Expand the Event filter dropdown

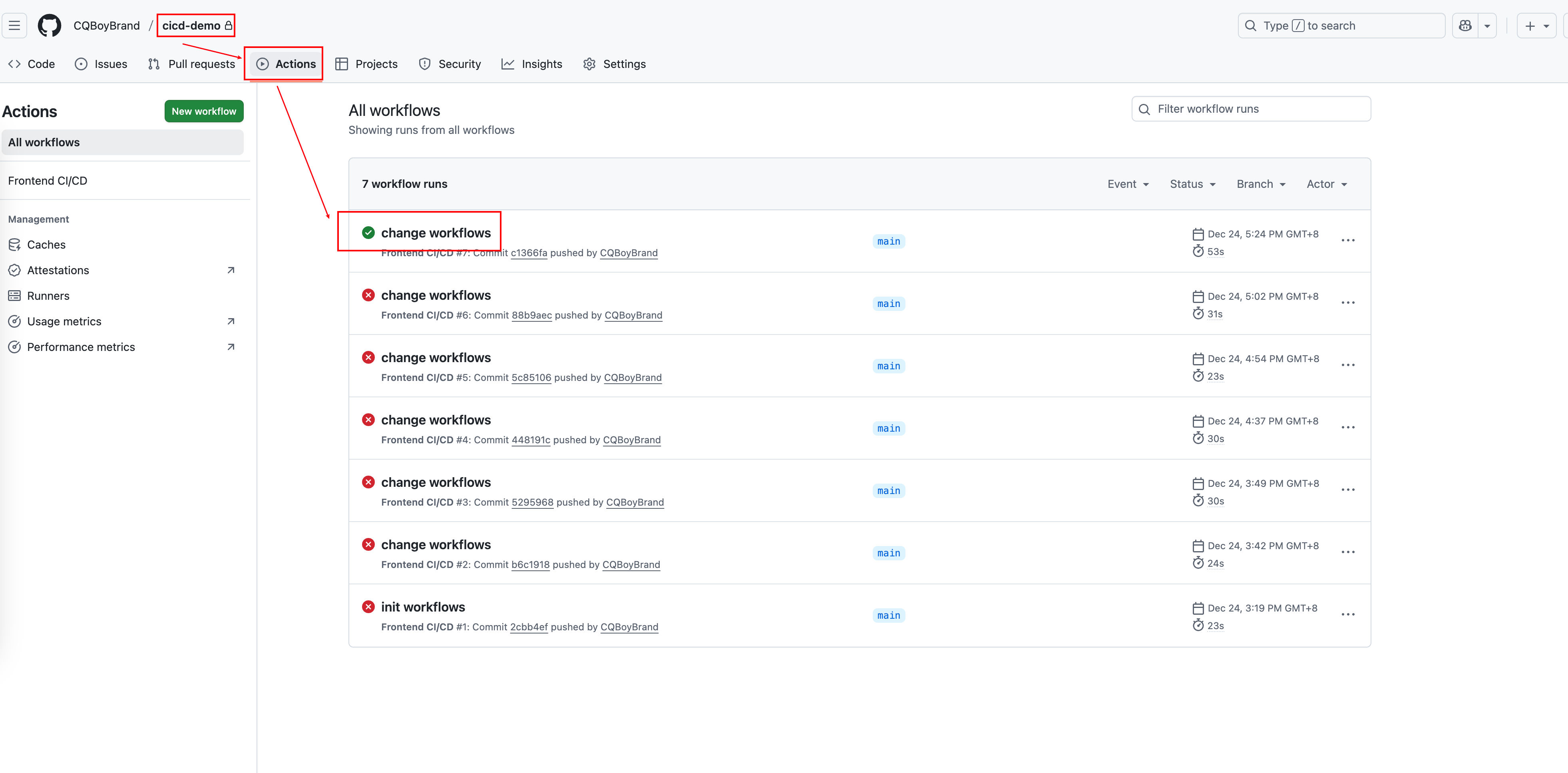click(x=1127, y=184)
